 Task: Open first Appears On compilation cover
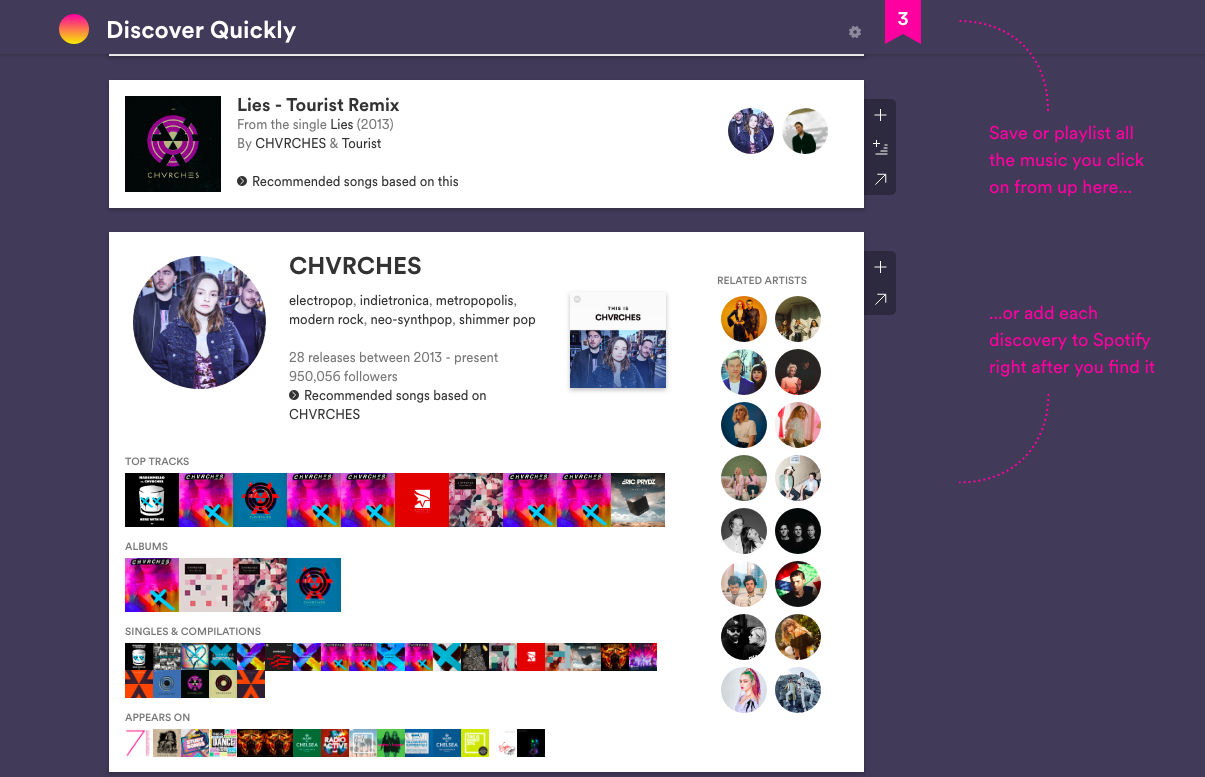[x=138, y=743]
